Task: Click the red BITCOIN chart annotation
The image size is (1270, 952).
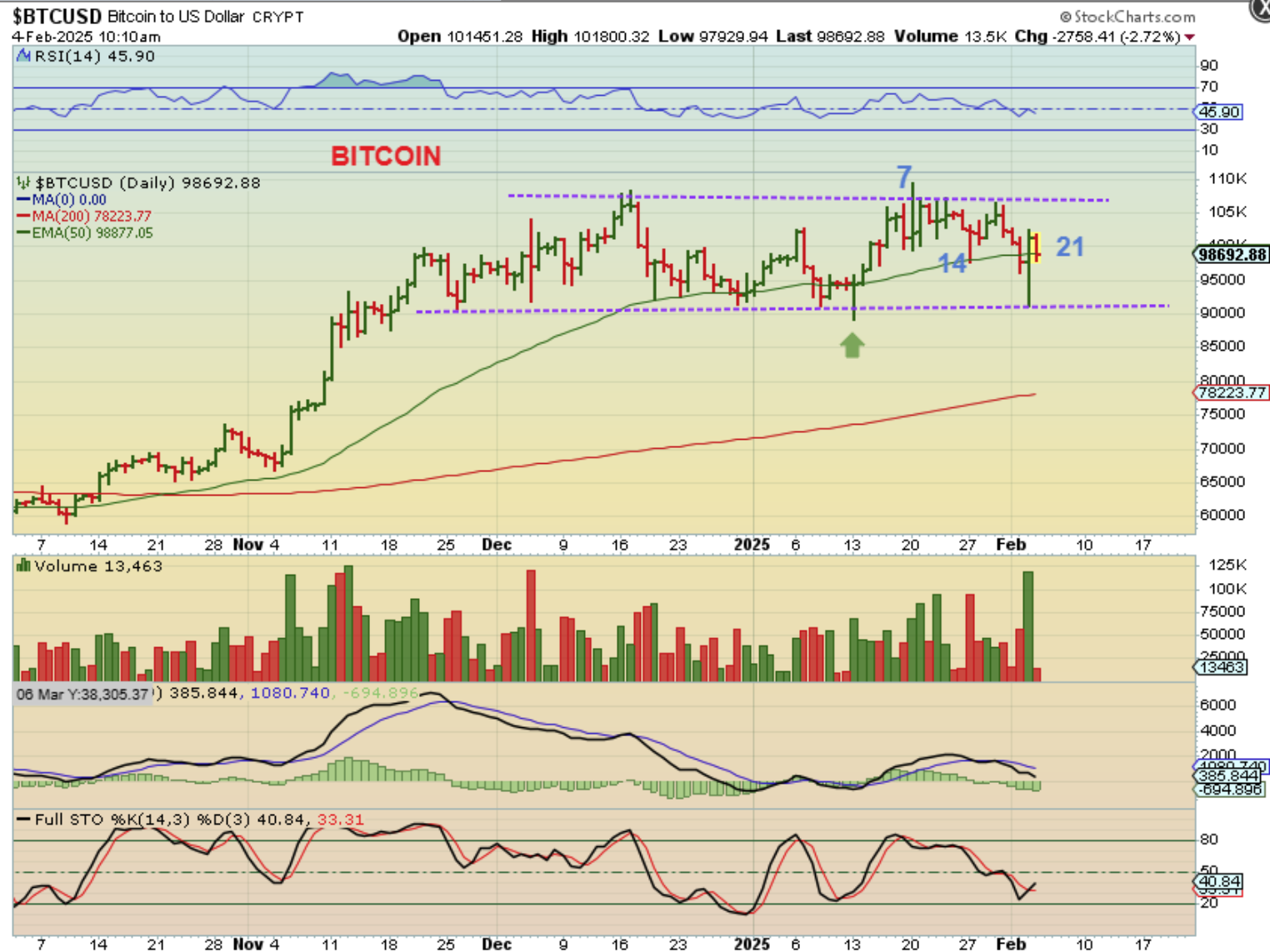Action: coord(386,156)
